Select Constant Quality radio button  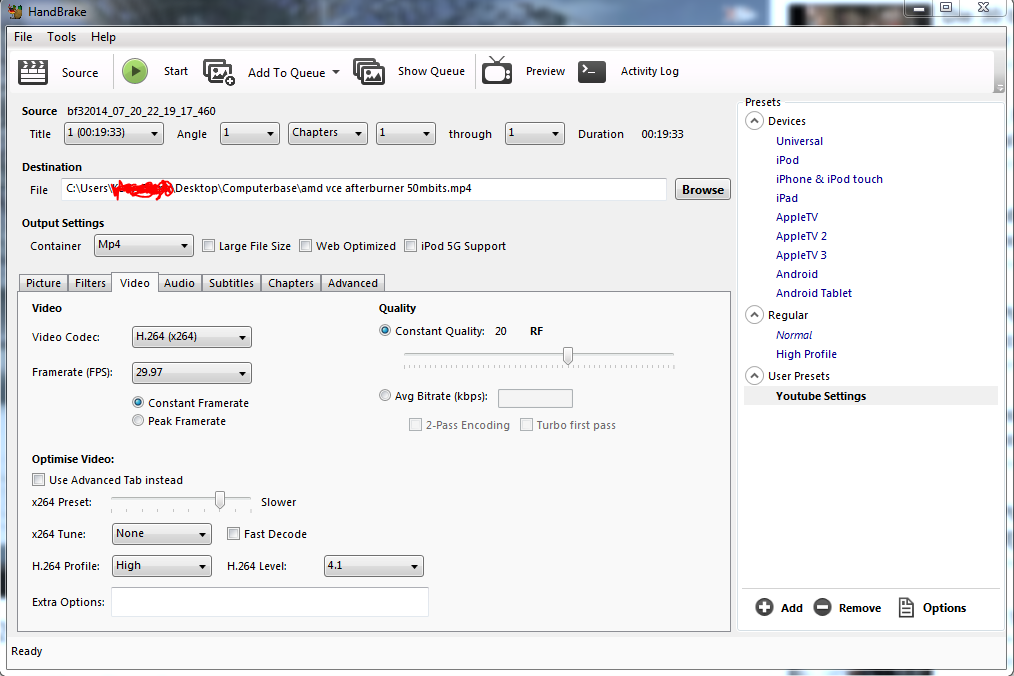click(385, 331)
